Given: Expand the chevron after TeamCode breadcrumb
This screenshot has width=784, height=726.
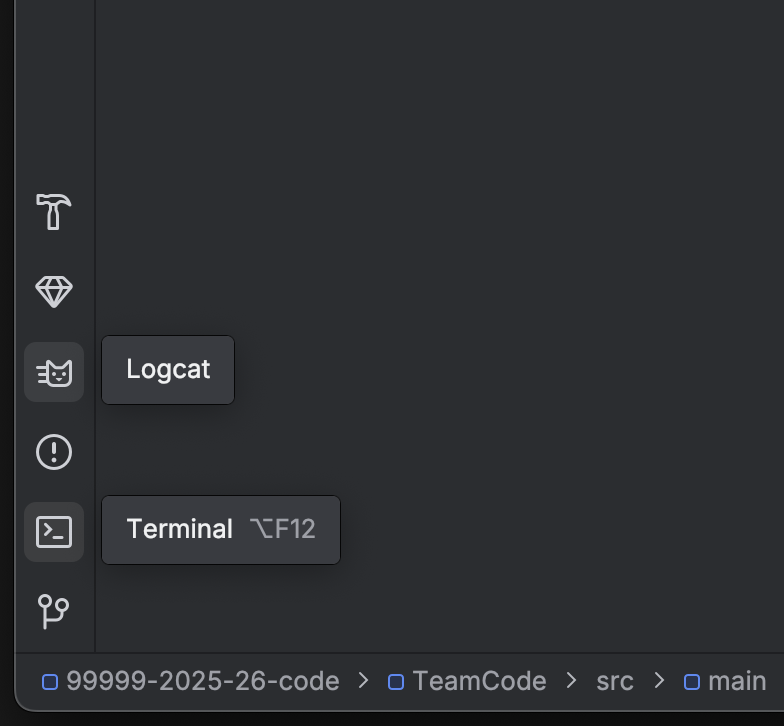Looking at the screenshot, I should tap(571, 681).
